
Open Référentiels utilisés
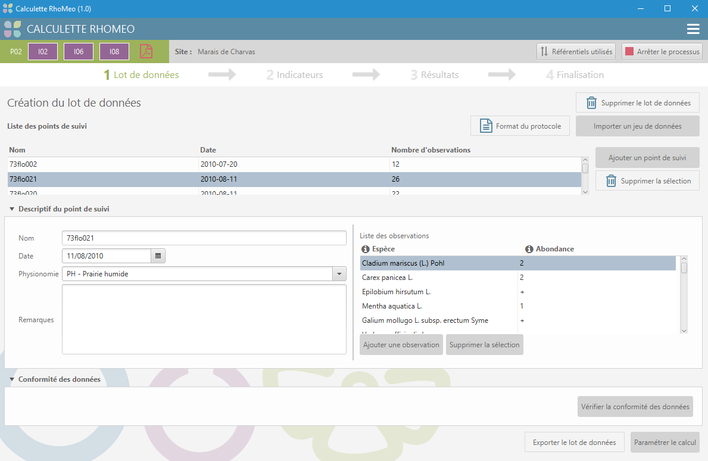pyautogui.click(x=577, y=51)
